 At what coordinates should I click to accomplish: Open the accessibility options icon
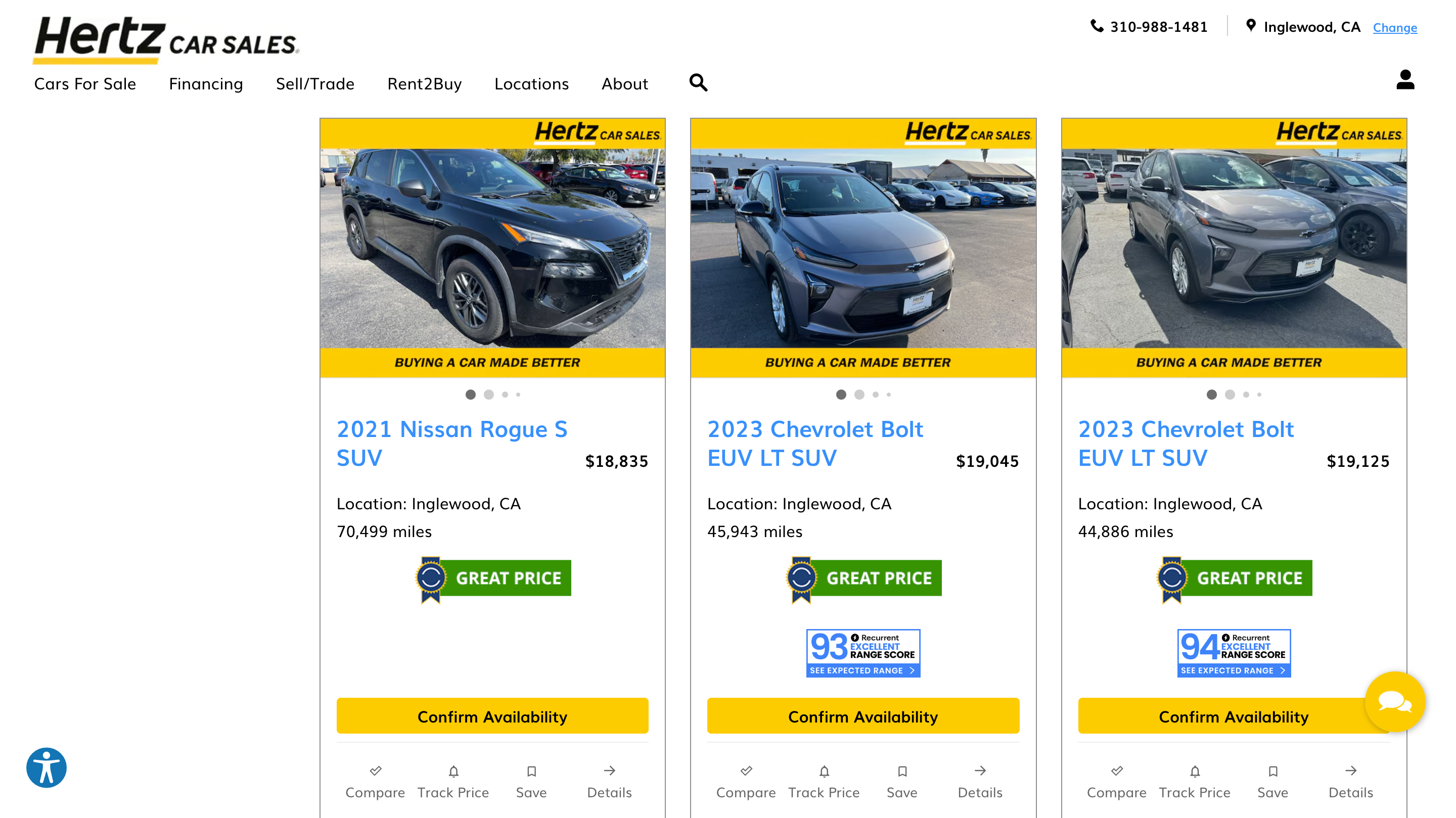[47, 767]
